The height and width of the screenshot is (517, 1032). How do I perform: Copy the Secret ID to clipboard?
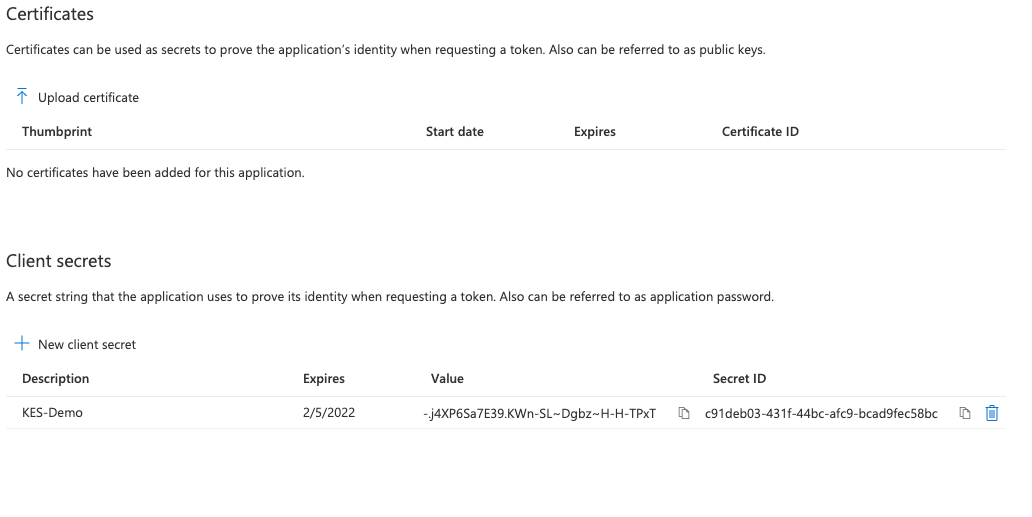tap(965, 413)
